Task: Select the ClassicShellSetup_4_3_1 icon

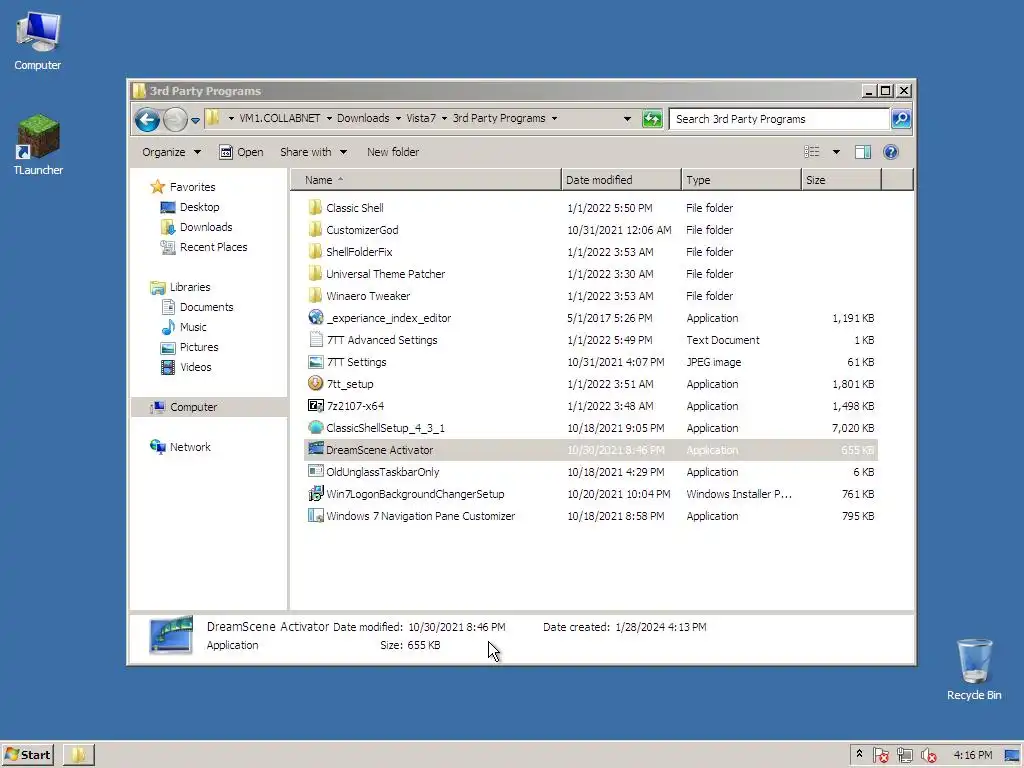Action: pyautogui.click(x=315, y=428)
